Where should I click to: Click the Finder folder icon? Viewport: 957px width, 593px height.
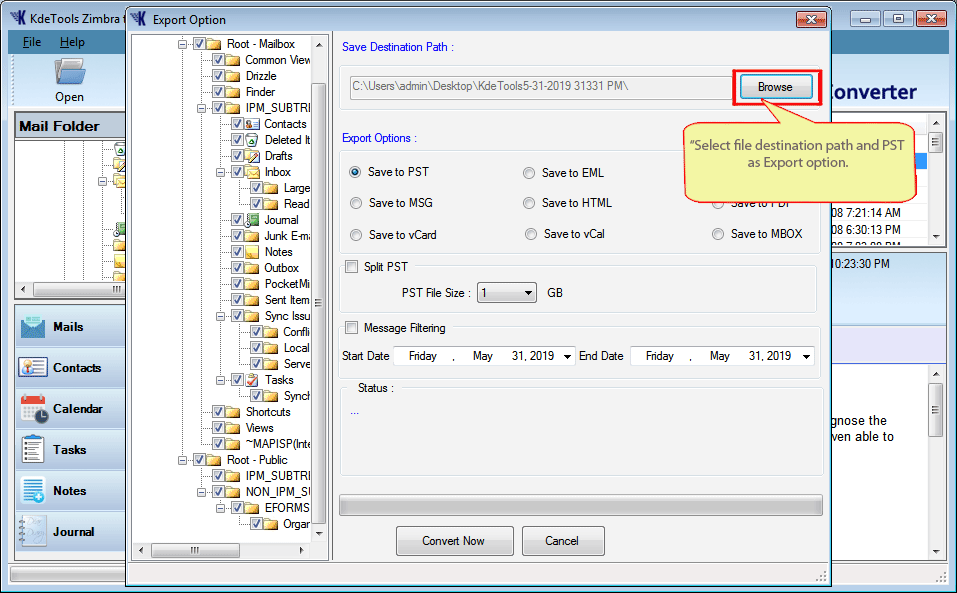233,92
